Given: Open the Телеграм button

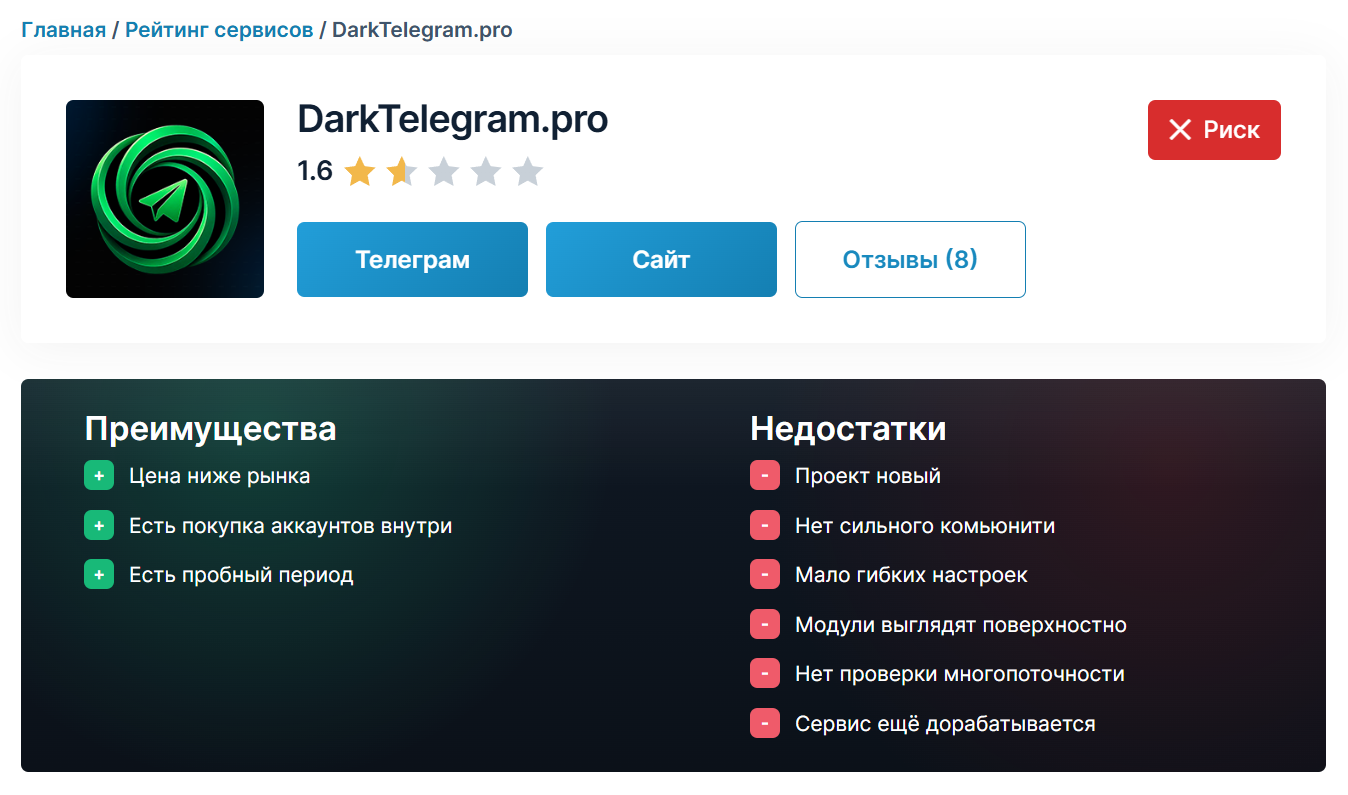Looking at the screenshot, I should (412, 260).
